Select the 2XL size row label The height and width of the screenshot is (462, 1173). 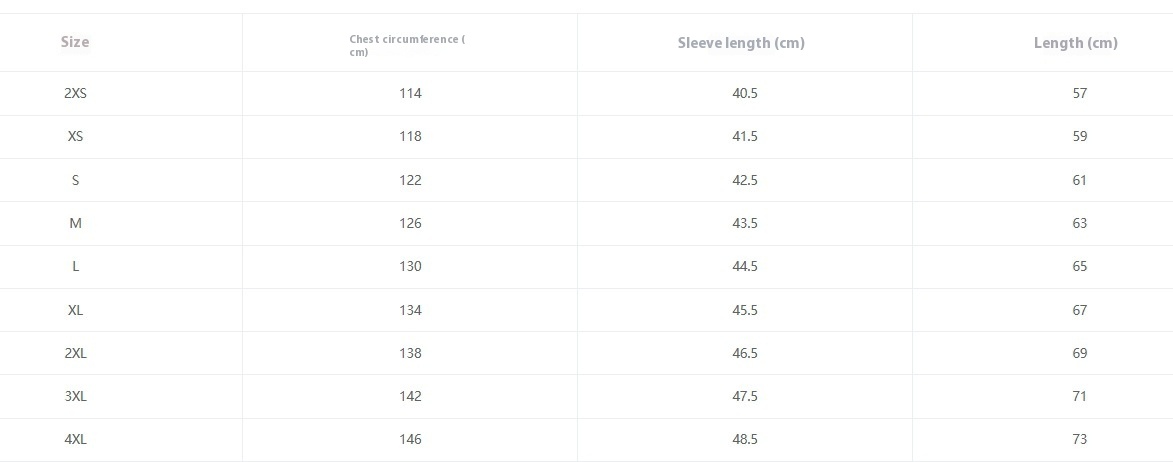(x=75, y=353)
